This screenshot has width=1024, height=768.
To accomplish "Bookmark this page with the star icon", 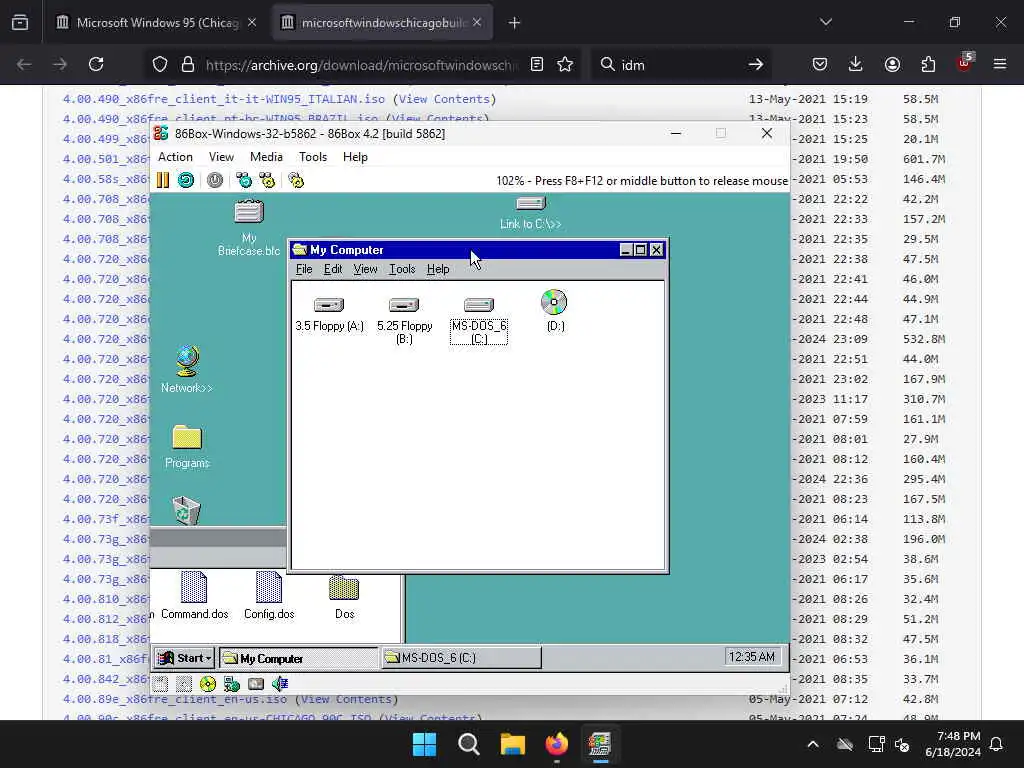I will [565, 64].
